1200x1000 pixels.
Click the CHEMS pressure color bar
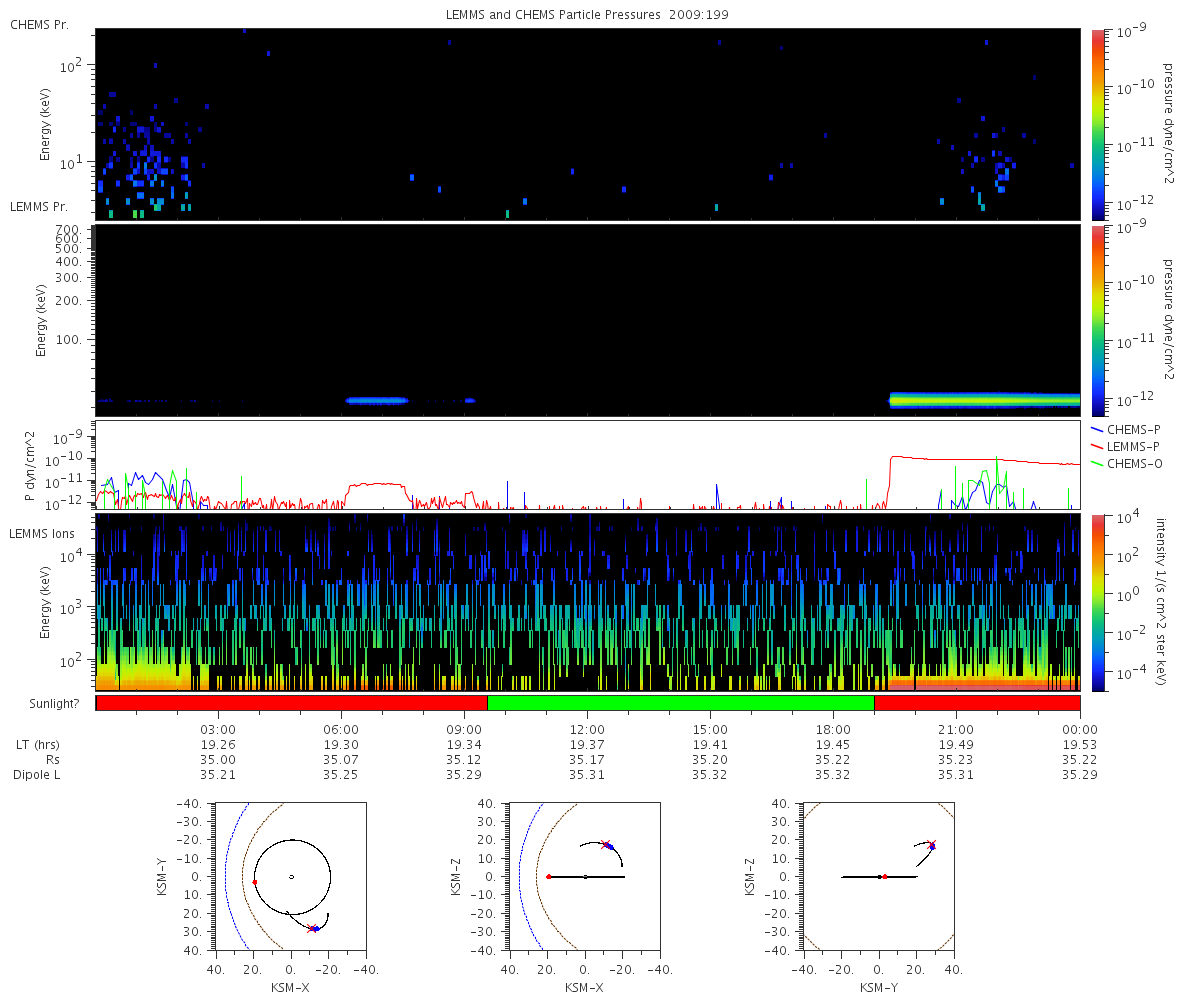[x=1097, y=124]
